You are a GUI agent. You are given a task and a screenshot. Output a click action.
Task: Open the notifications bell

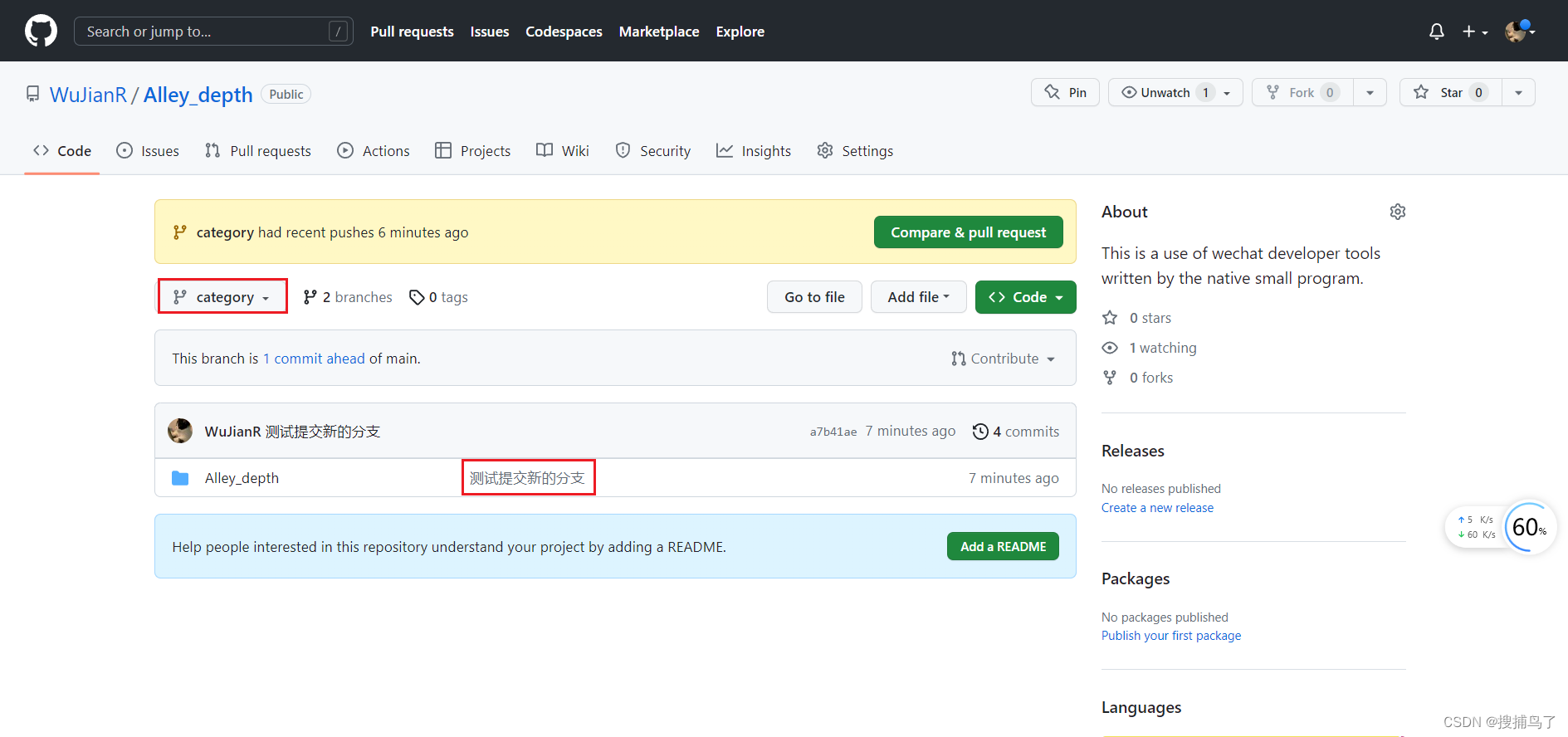(1436, 31)
